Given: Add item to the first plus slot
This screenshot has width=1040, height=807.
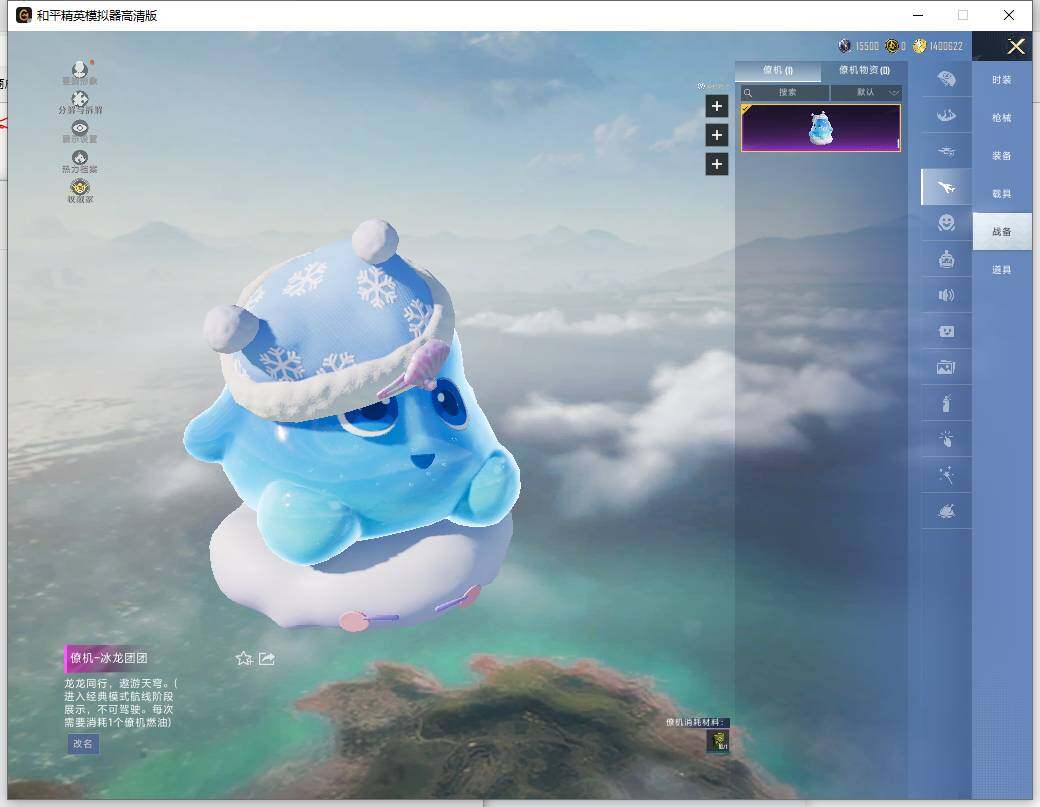Looking at the screenshot, I should [x=716, y=106].
